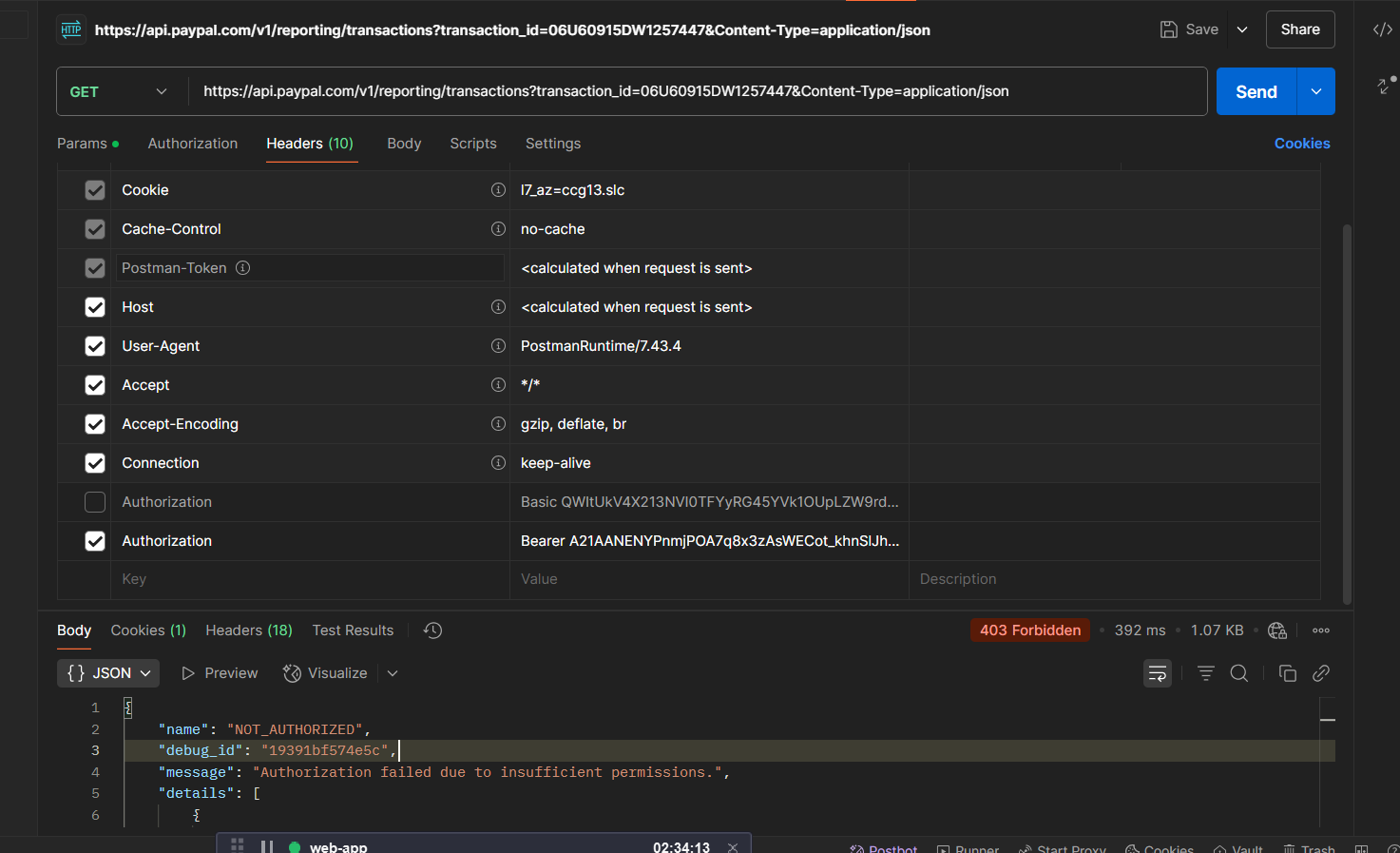Viewport: 1400px width, 853px height.
Task: Click the new header Value field
Action: point(709,579)
